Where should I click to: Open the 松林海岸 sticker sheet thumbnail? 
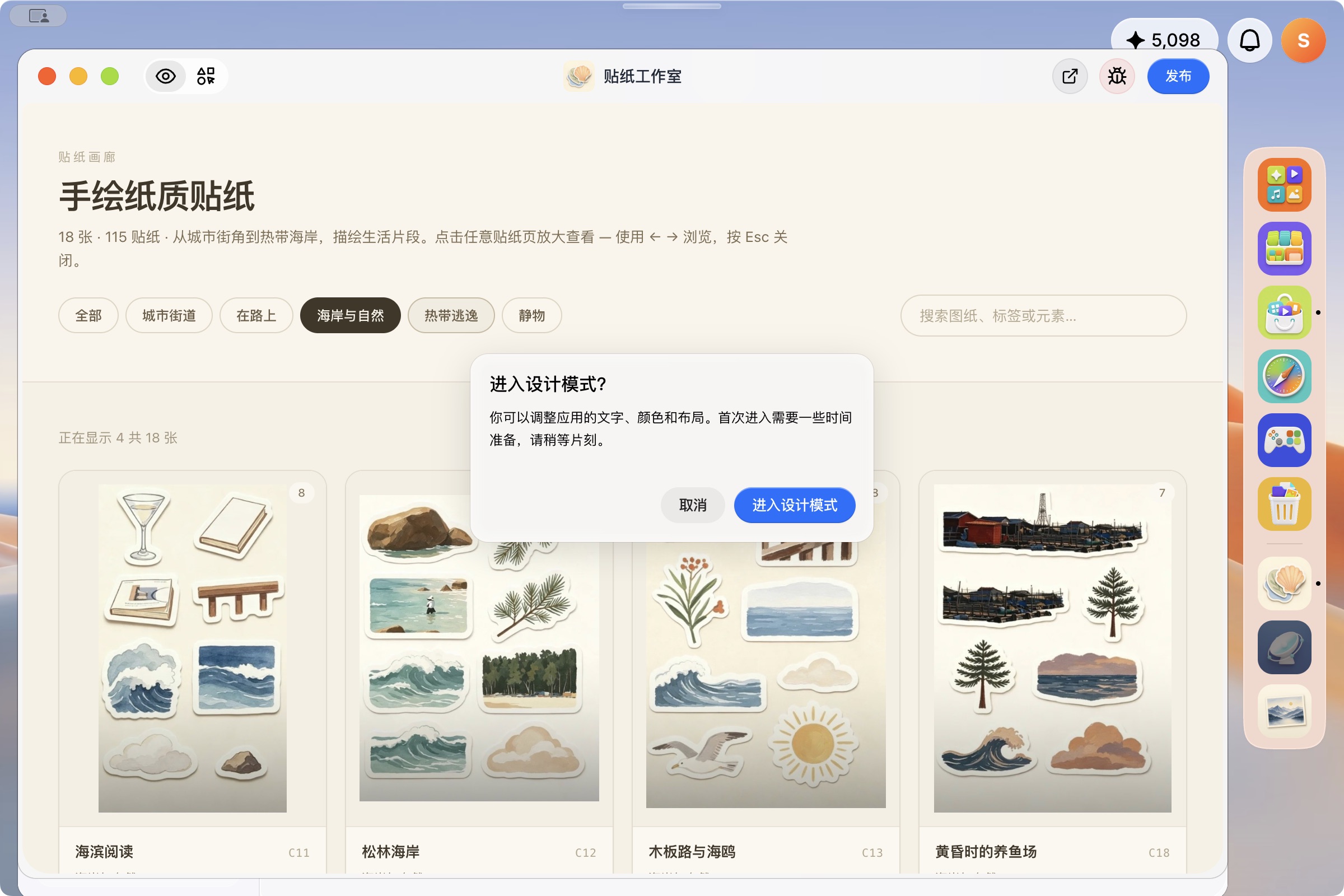479,648
